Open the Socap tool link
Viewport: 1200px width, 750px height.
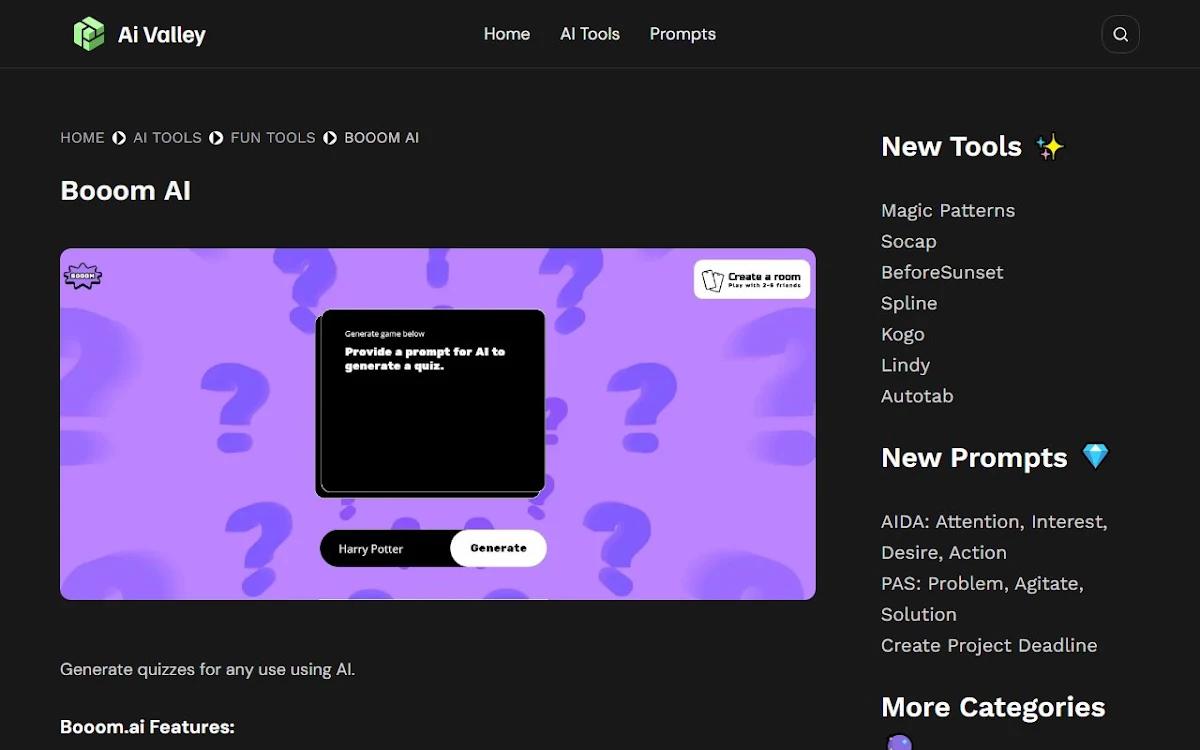point(909,241)
